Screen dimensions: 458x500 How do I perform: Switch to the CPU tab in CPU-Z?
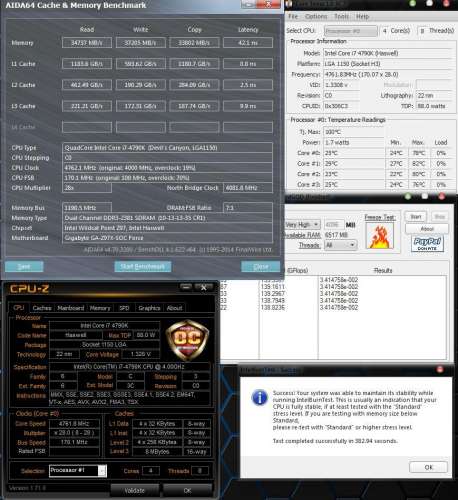click(x=19, y=307)
